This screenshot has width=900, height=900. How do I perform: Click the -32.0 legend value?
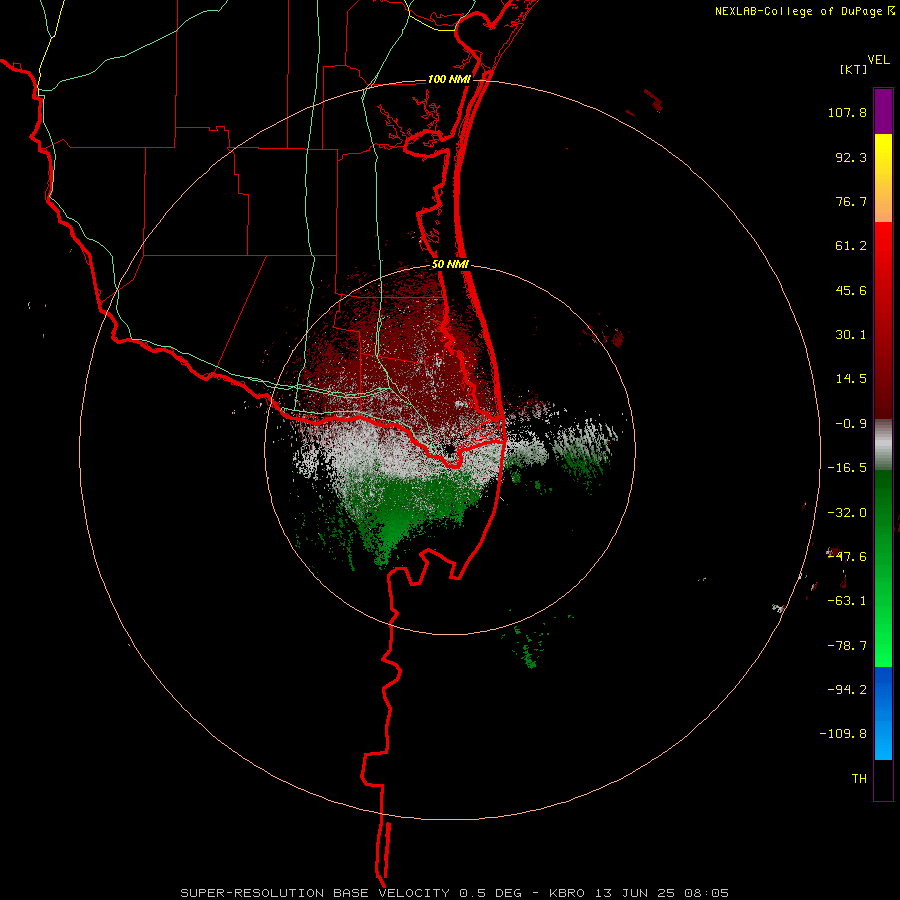pos(847,513)
